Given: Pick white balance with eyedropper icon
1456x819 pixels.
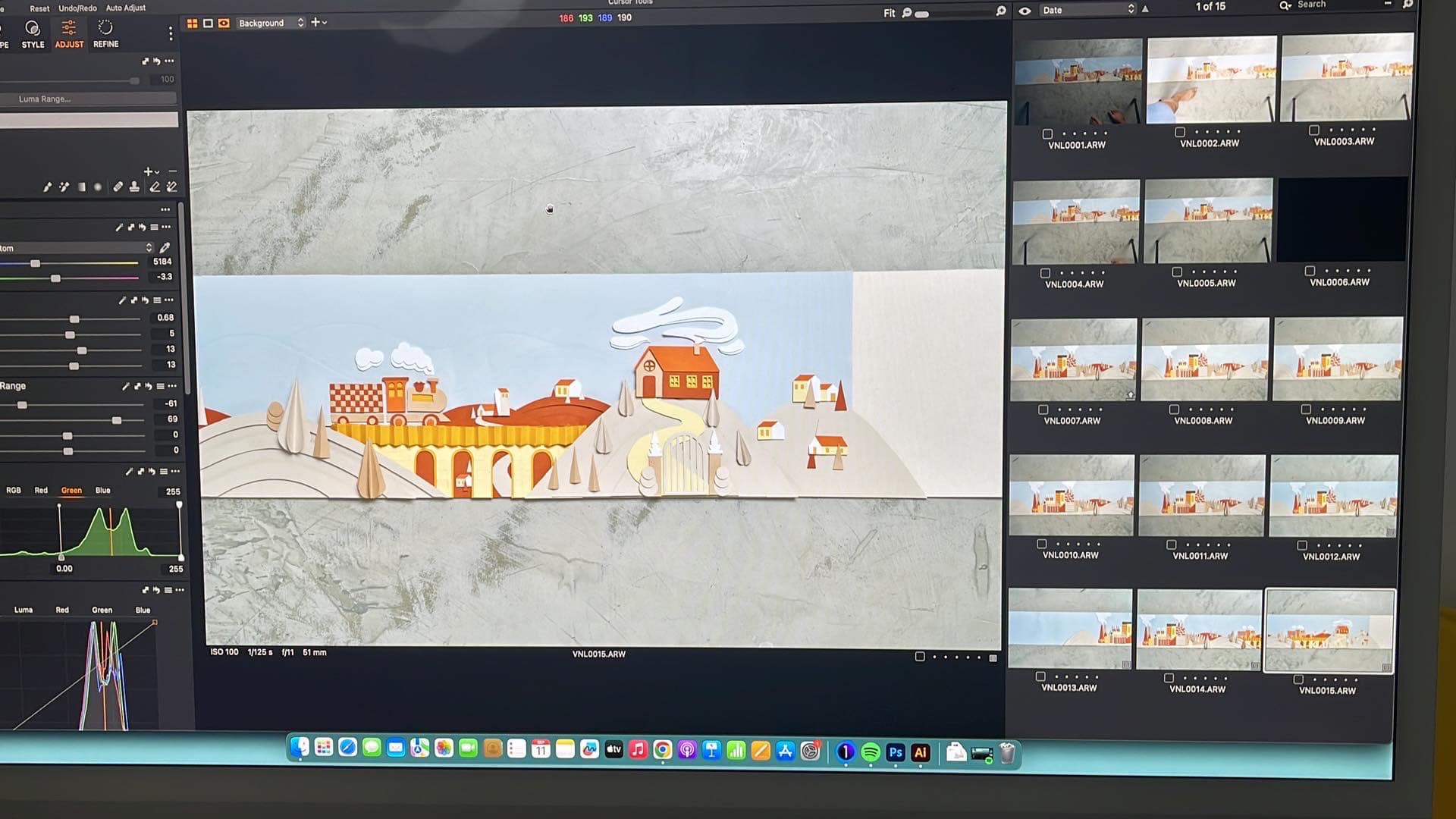Looking at the screenshot, I should point(165,247).
